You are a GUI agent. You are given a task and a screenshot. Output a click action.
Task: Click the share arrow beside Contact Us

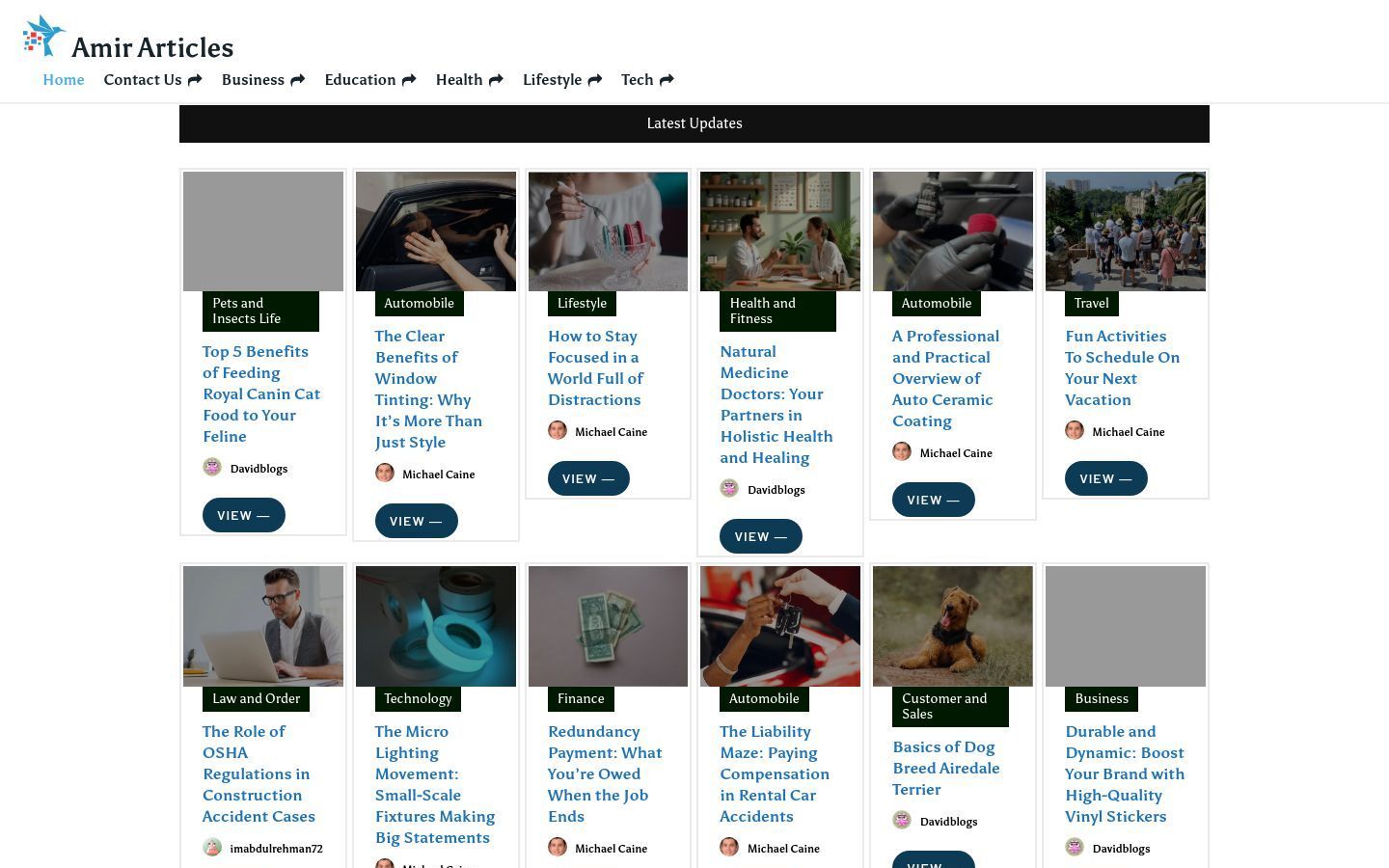pos(195,80)
